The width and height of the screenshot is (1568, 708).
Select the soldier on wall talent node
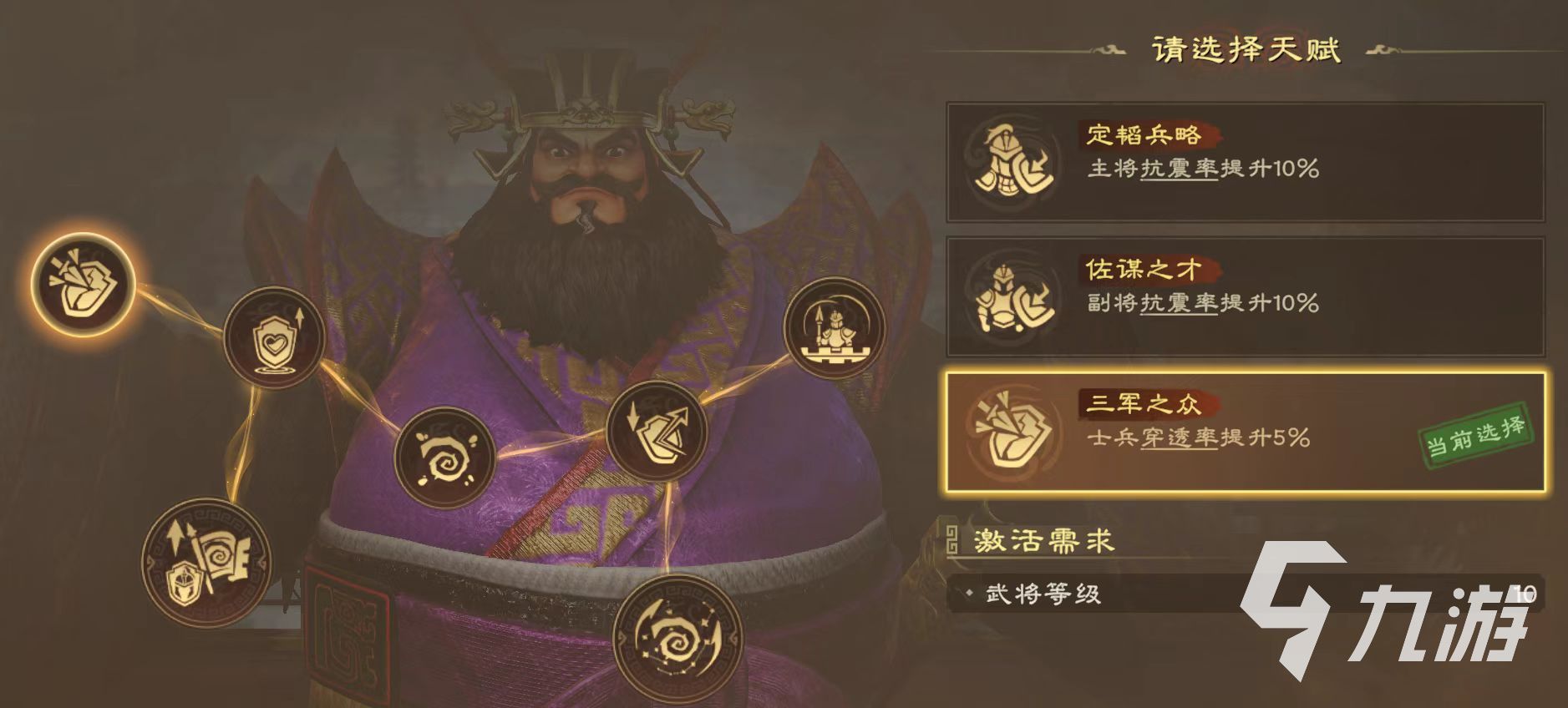[x=834, y=329]
